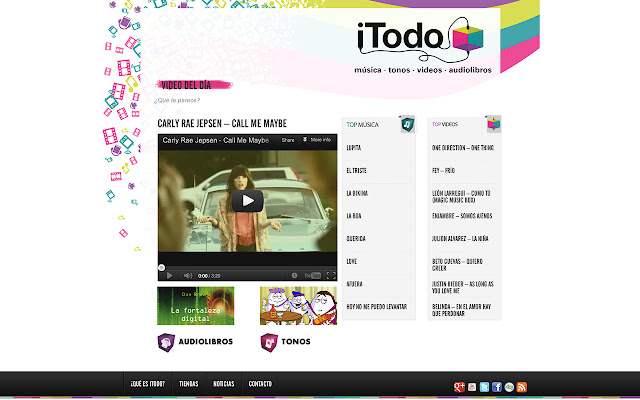Open El Triste in Top Música

pos(356,171)
